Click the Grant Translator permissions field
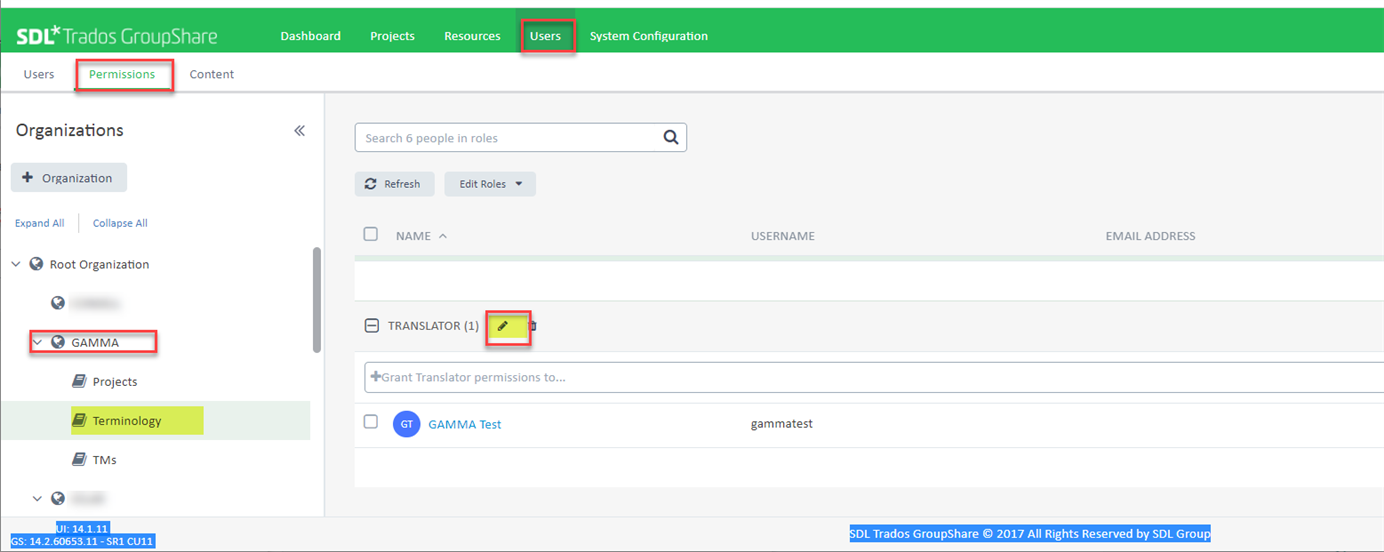 [874, 377]
